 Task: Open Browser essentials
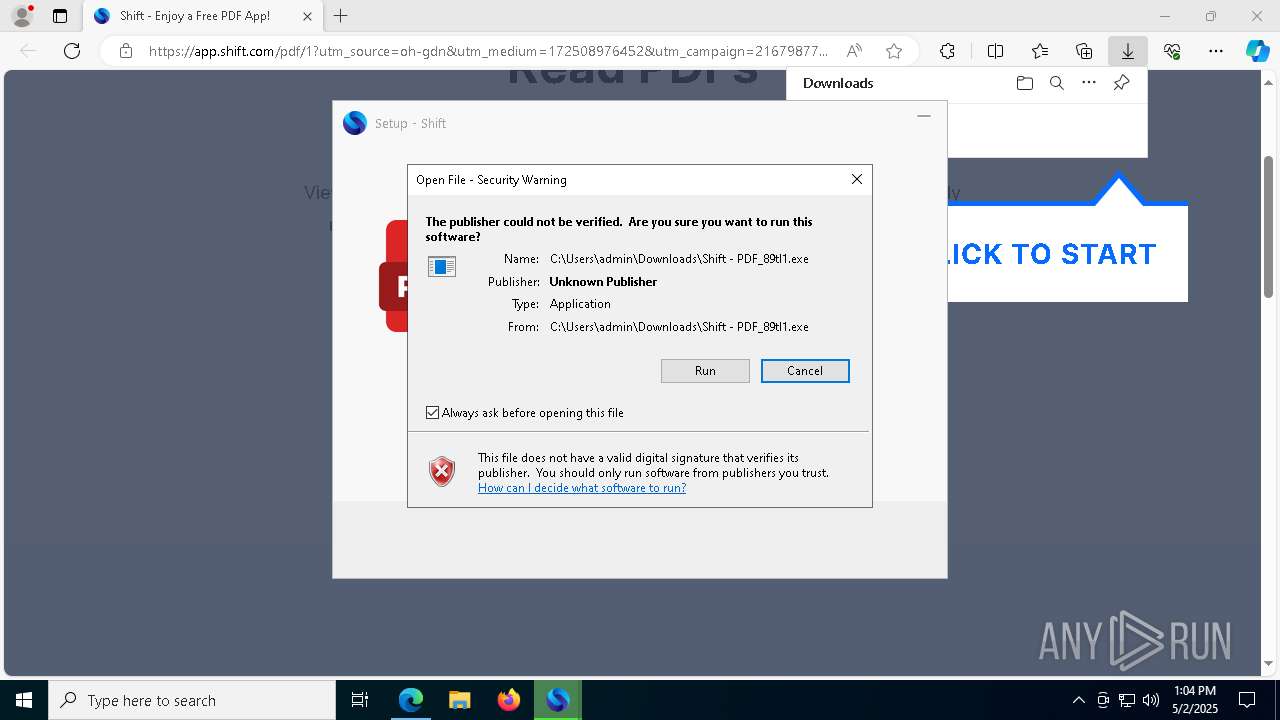pos(1172,51)
